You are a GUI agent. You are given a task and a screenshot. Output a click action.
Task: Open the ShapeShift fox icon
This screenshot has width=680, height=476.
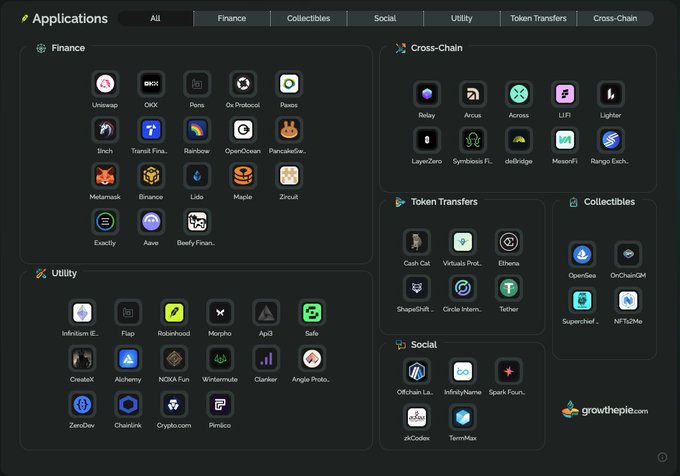[417, 288]
